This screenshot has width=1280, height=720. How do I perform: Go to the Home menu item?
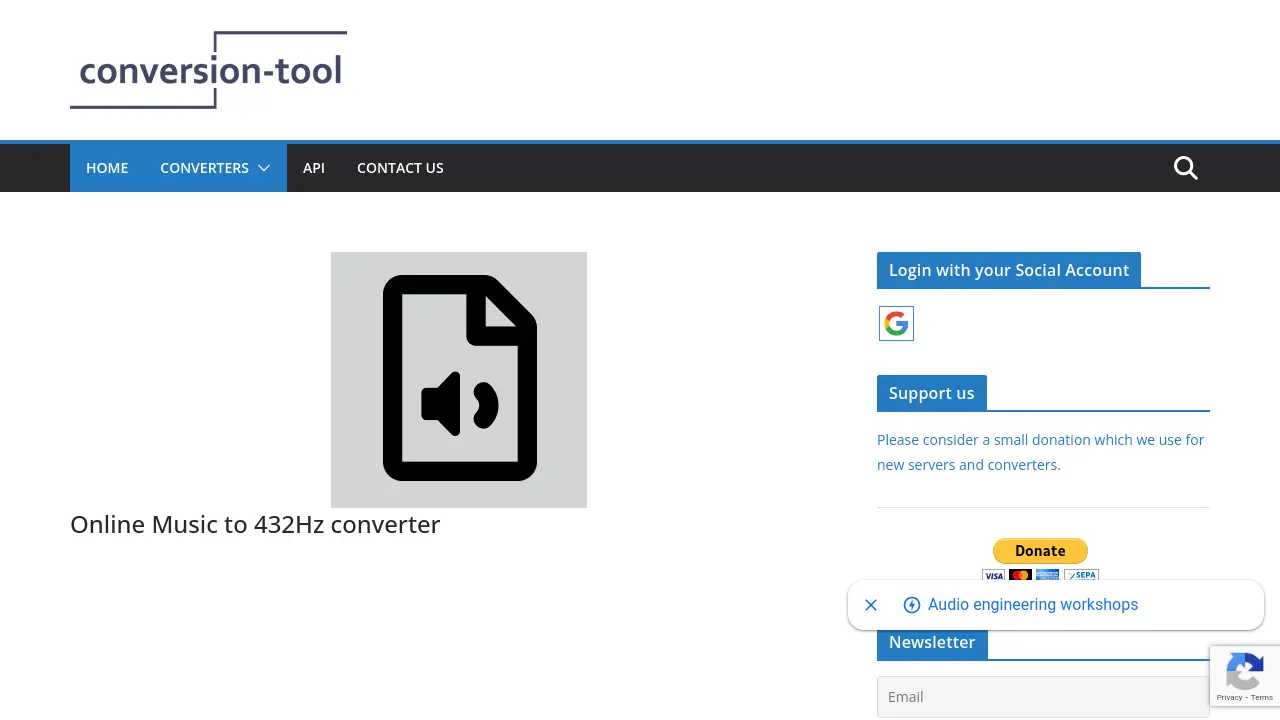click(107, 168)
